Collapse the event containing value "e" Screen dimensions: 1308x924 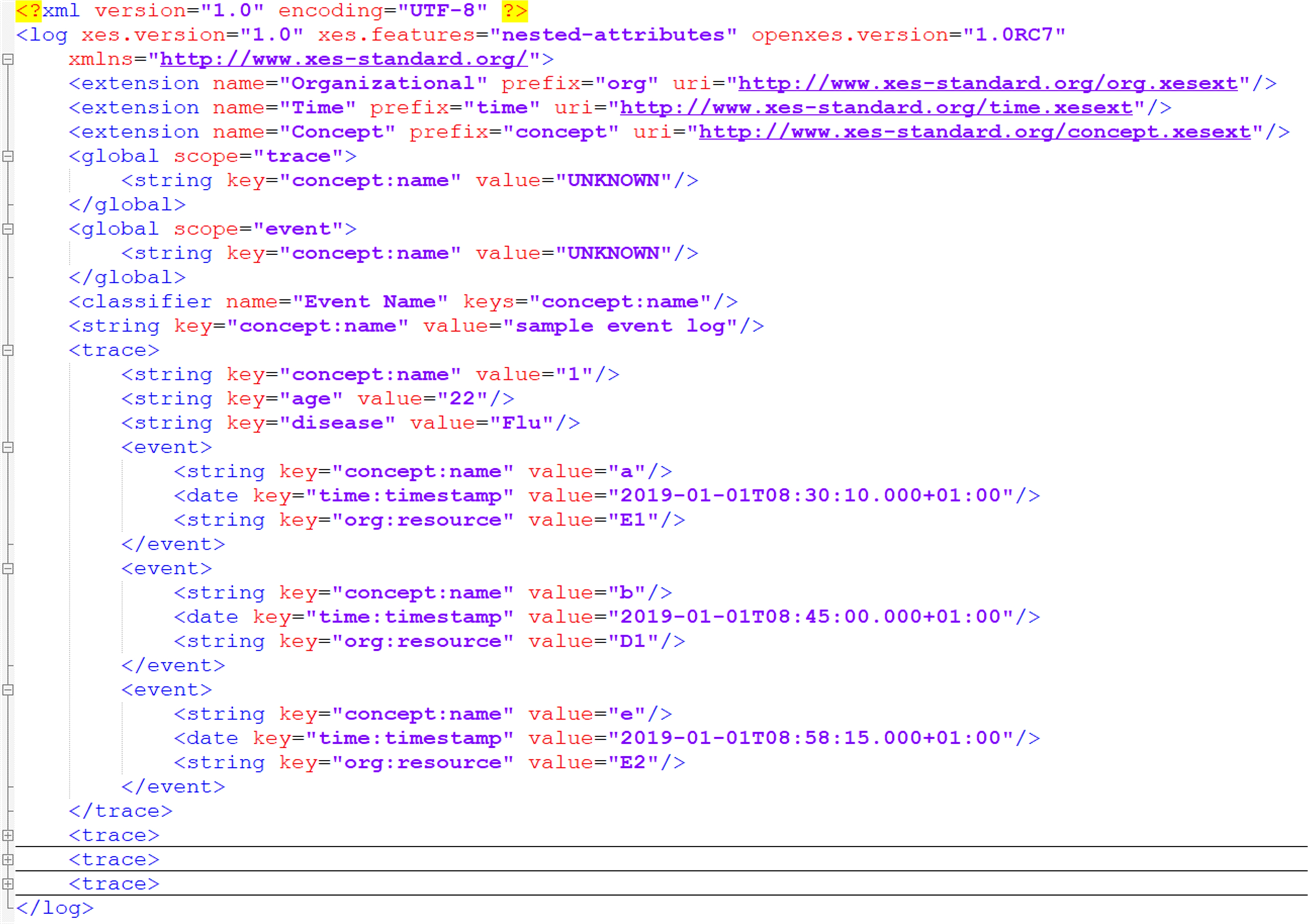tap(8, 690)
